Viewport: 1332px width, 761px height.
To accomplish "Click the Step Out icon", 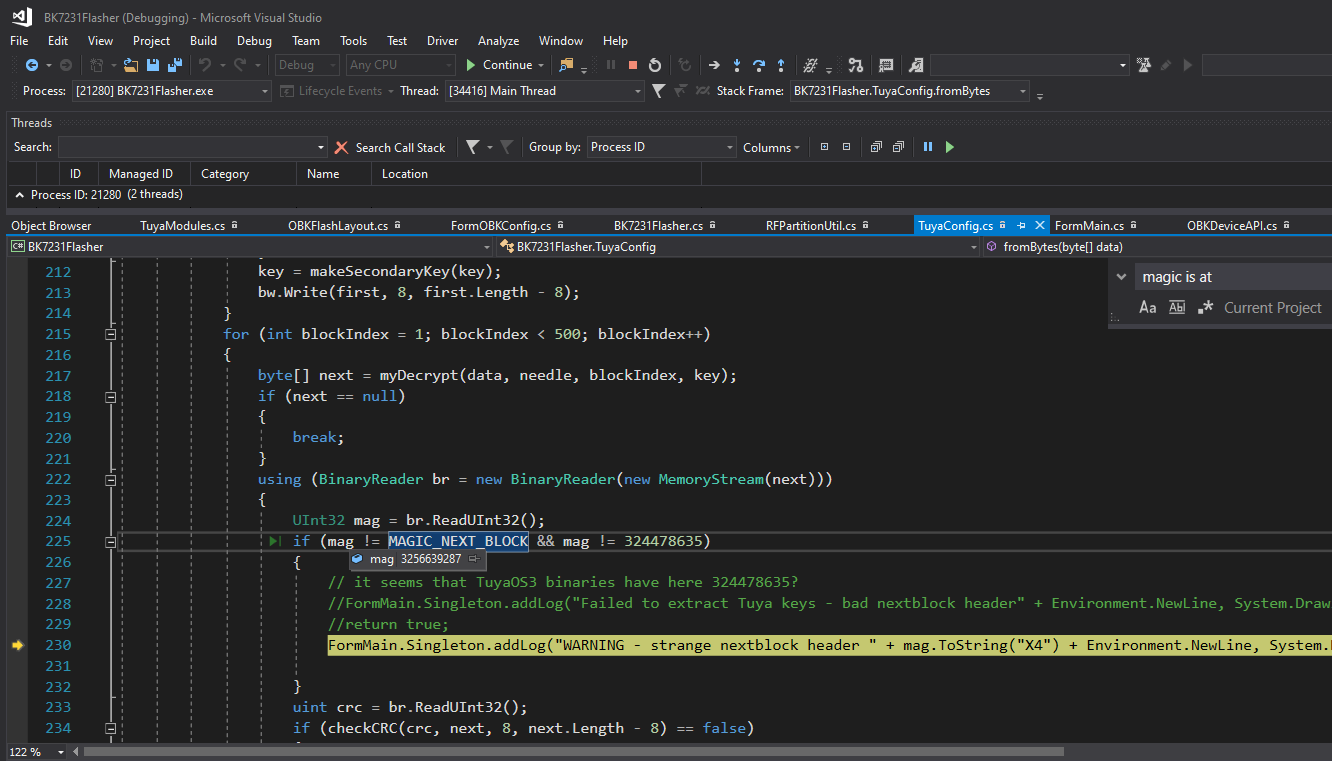I will 781,65.
